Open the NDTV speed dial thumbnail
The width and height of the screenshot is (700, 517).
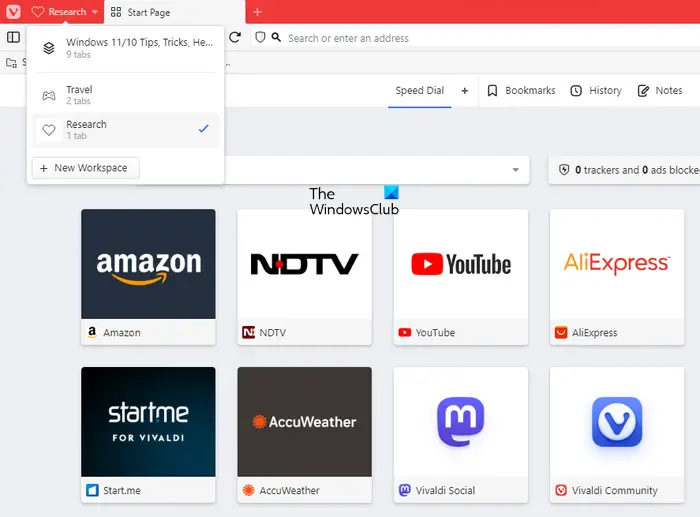point(304,264)
